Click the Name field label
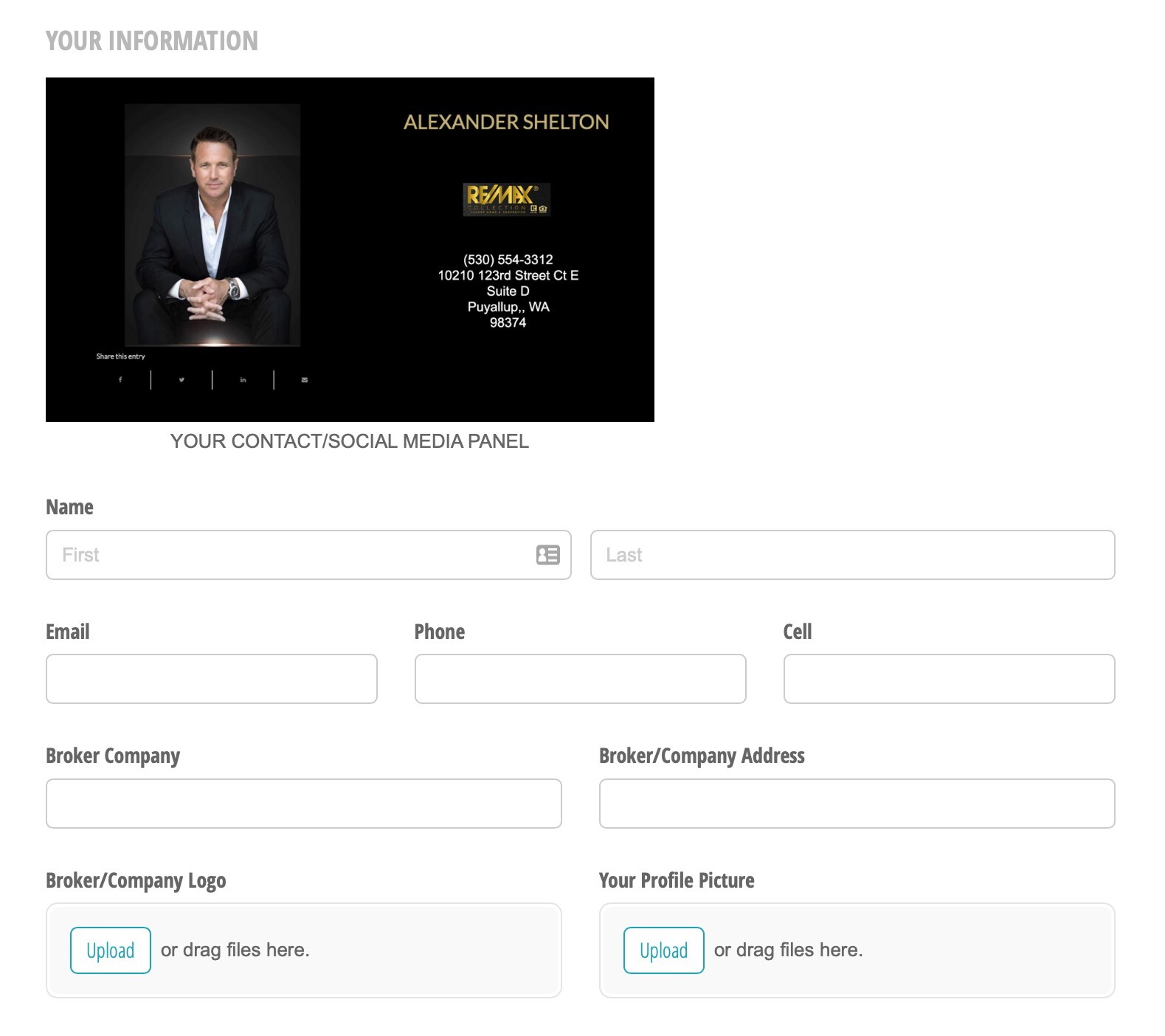 click(69, 507)
